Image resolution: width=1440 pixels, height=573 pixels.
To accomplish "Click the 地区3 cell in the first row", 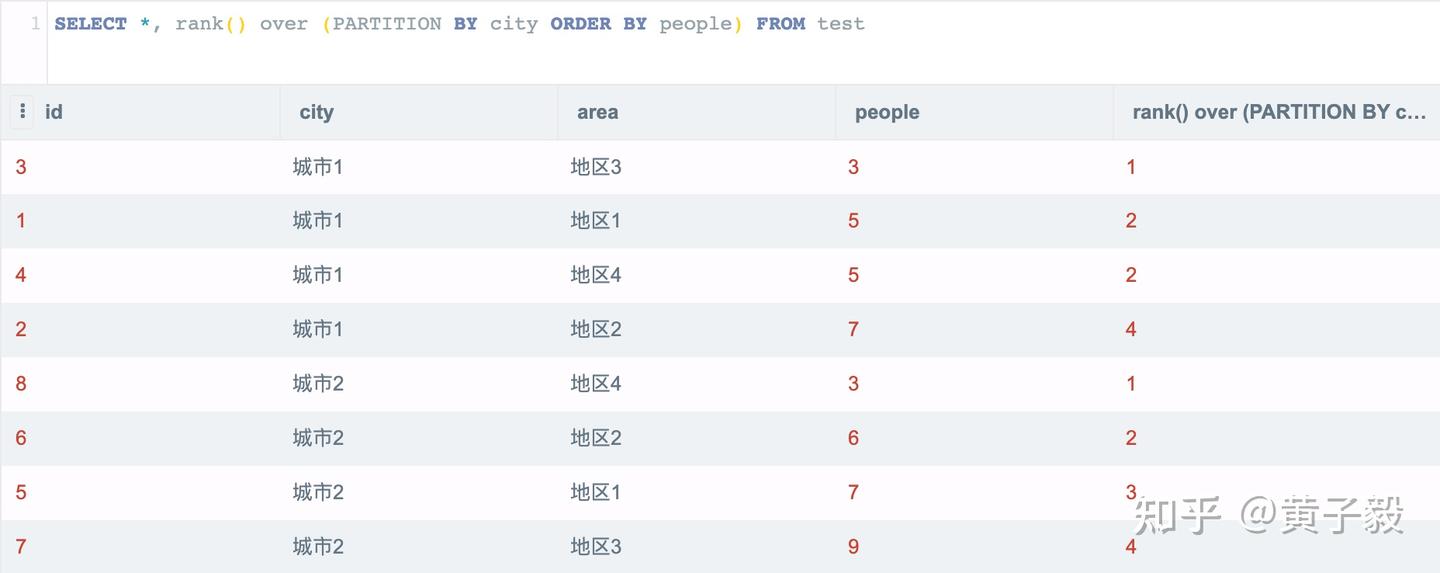I will pos(596,167).
